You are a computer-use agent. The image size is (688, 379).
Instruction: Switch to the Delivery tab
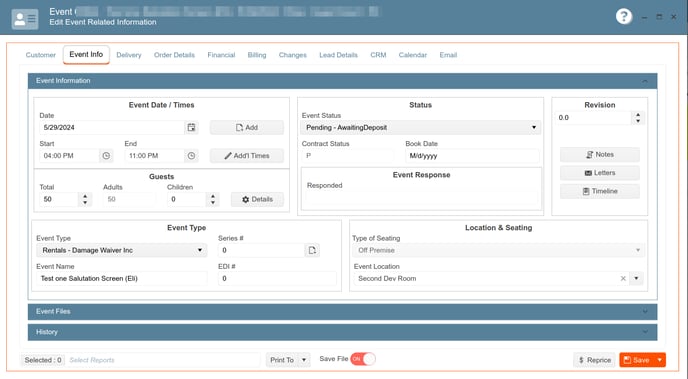129,55
